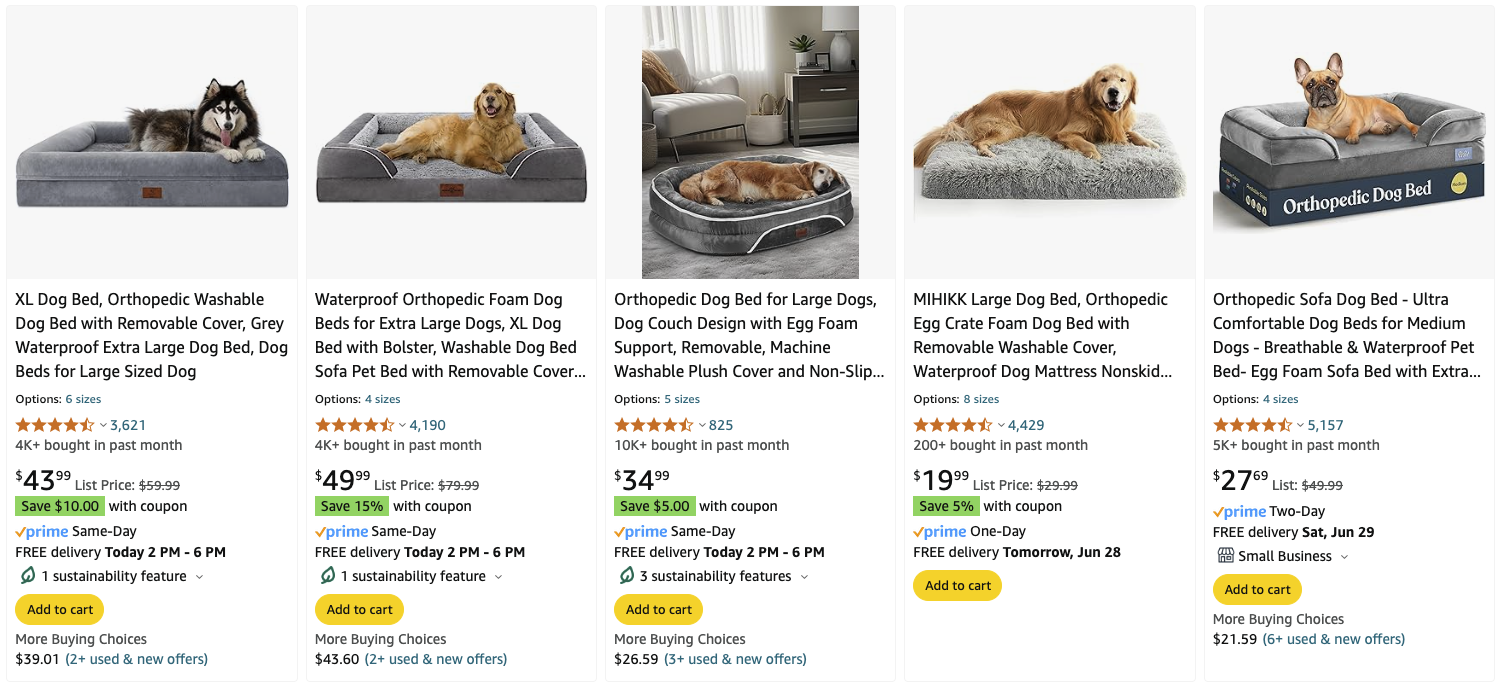Add the $34.99 dog couch bed to cart
This screenshot has width=1500, height=686.
click(658, 609)
